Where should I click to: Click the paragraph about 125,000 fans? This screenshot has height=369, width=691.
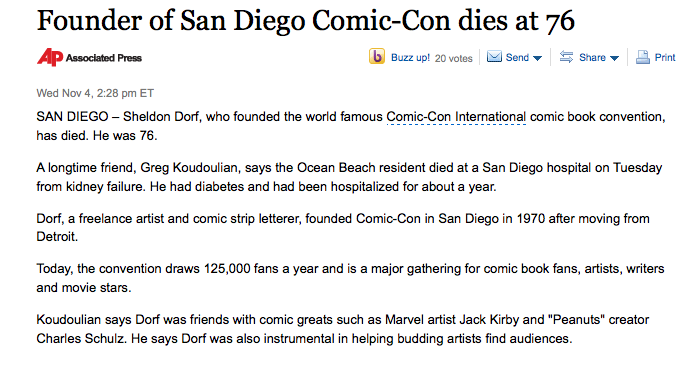click(350, 278)
